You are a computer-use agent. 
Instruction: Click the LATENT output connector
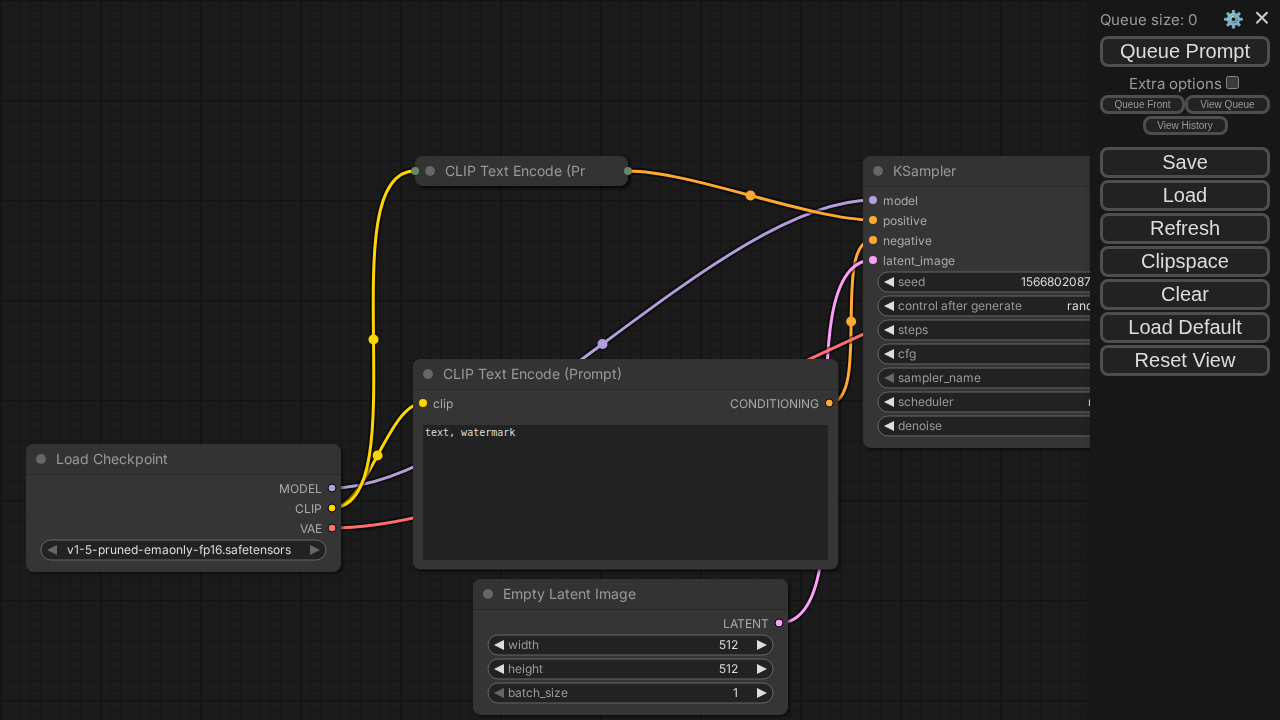point(779,623)
